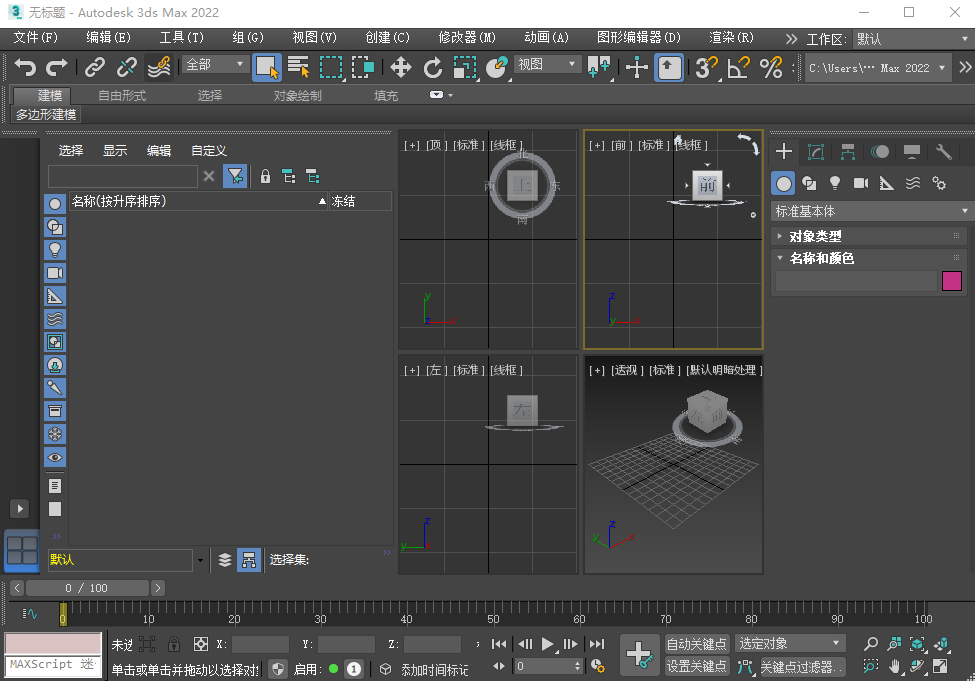975x681 pixels.
Task: Open the 全部 selection filter dropdown
Action: tap(213, 64)
